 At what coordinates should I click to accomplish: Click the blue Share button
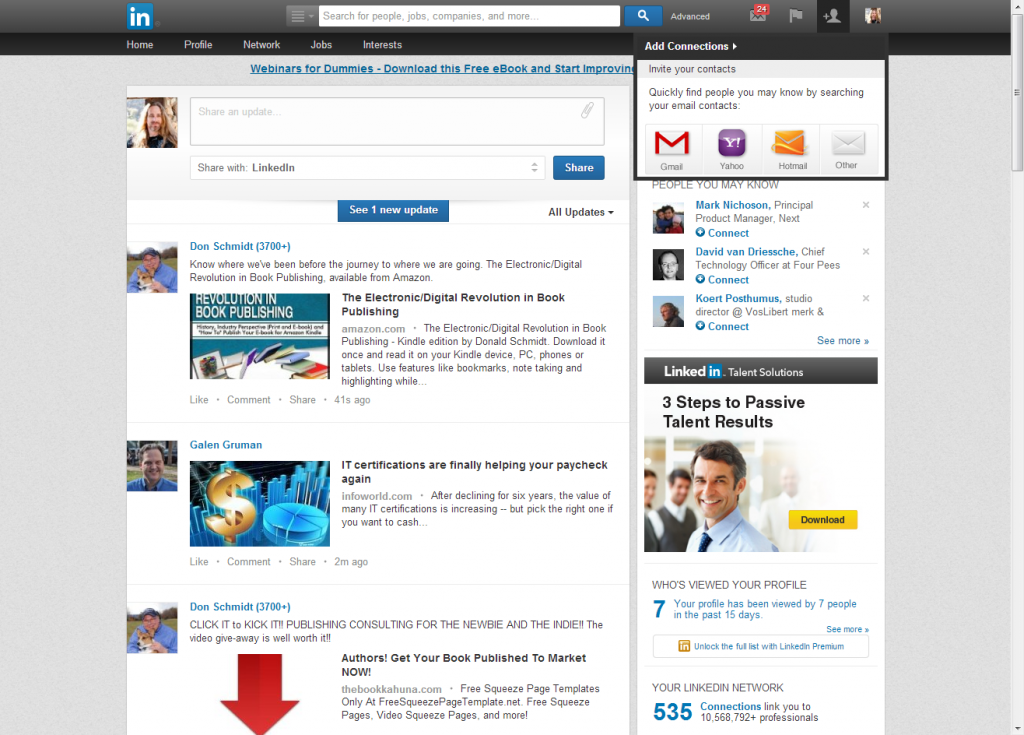tap(579, 168)
